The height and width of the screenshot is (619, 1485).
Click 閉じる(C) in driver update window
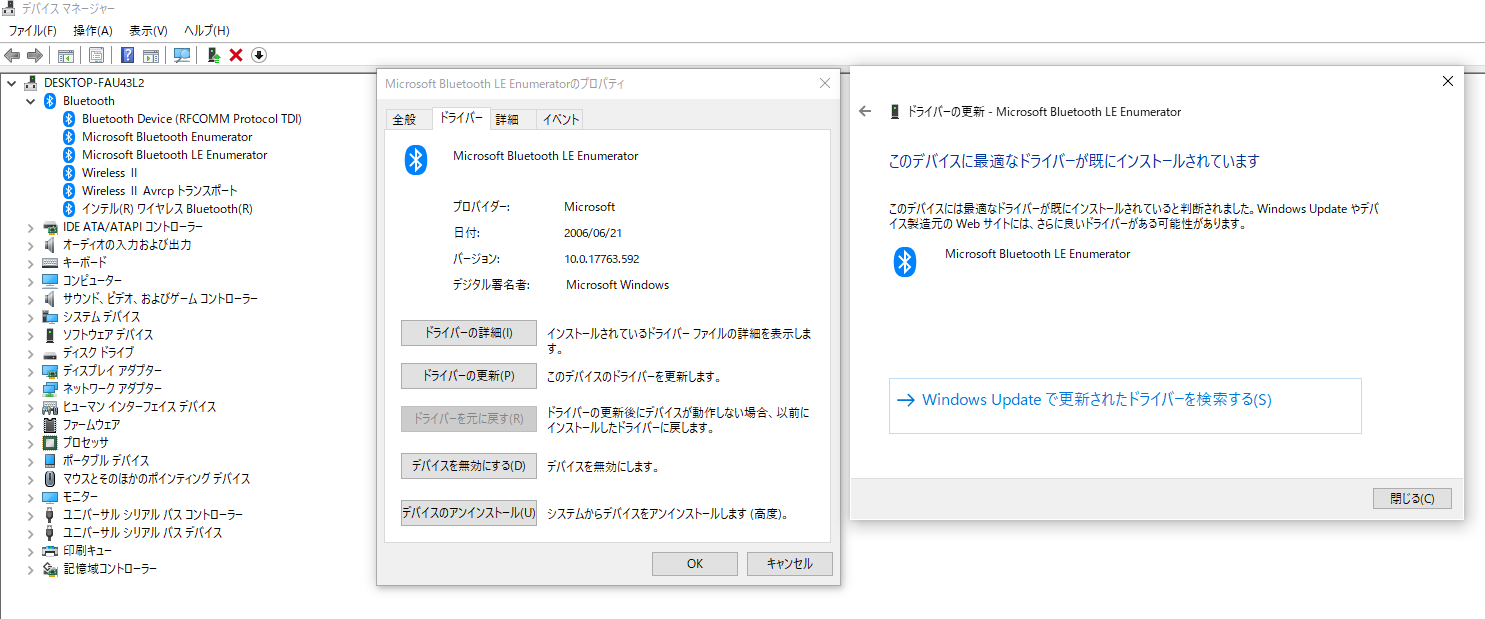pos(1411,499)
